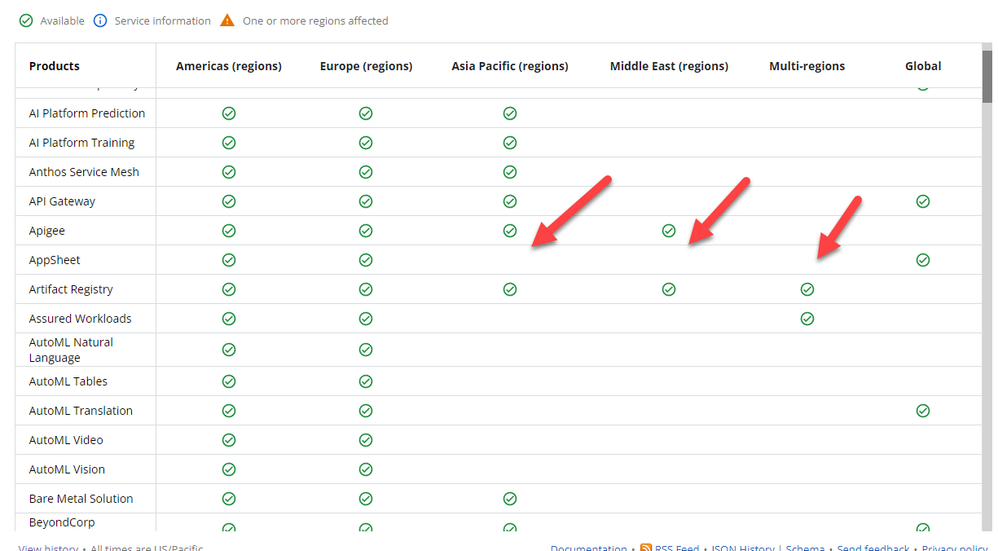
Task: Select the BeyondCorp product name
Action: click(62, 522)
